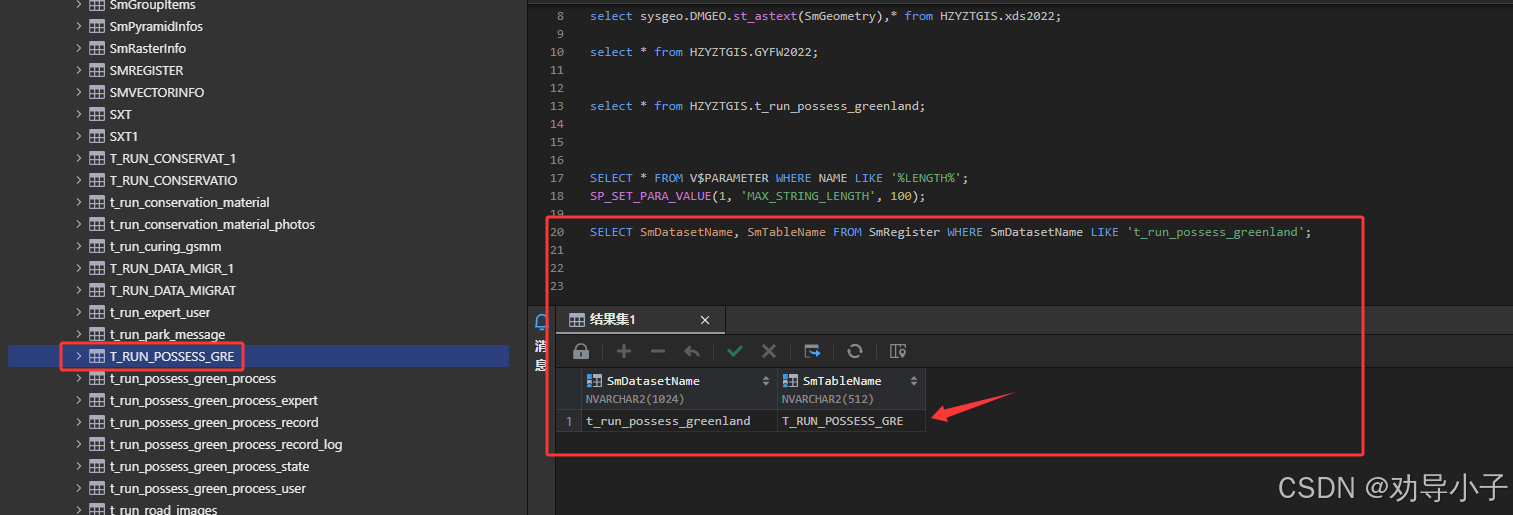1513x515 pixels.
Task: Click the t_run_possess_greenland query on line 13
Action: (x=758, y=105)
